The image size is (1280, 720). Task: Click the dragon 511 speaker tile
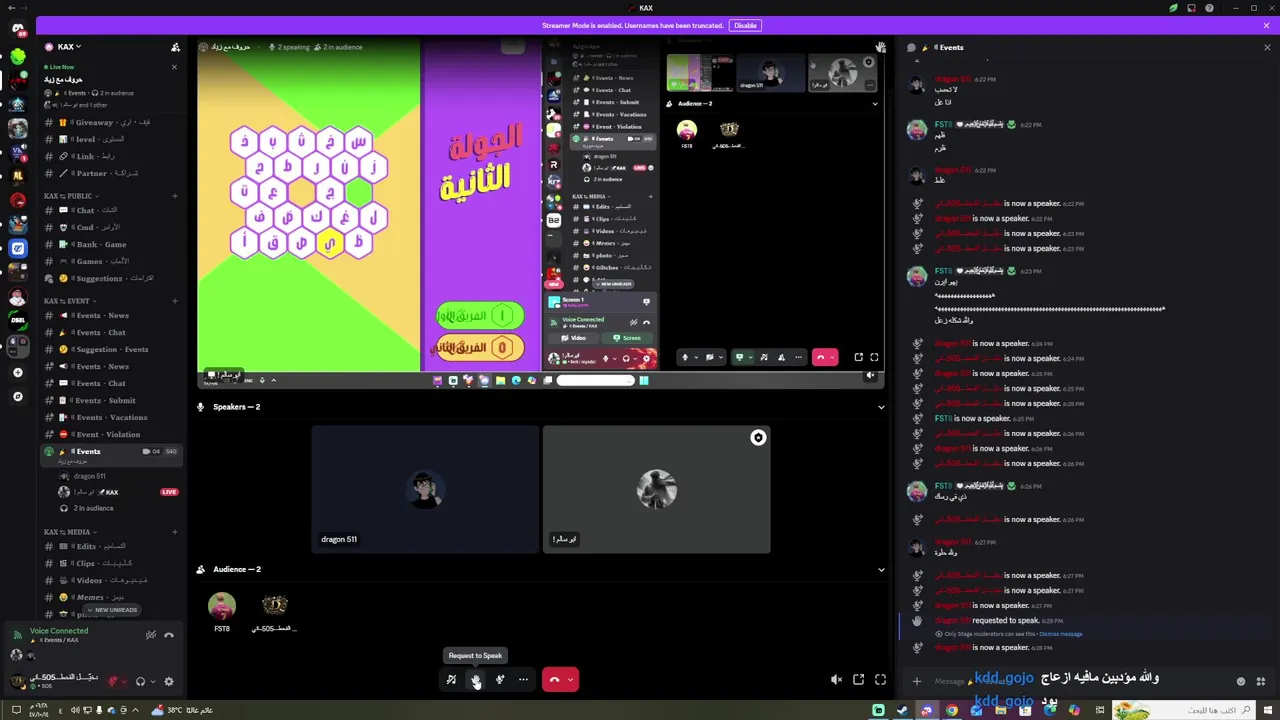[425, 489]
